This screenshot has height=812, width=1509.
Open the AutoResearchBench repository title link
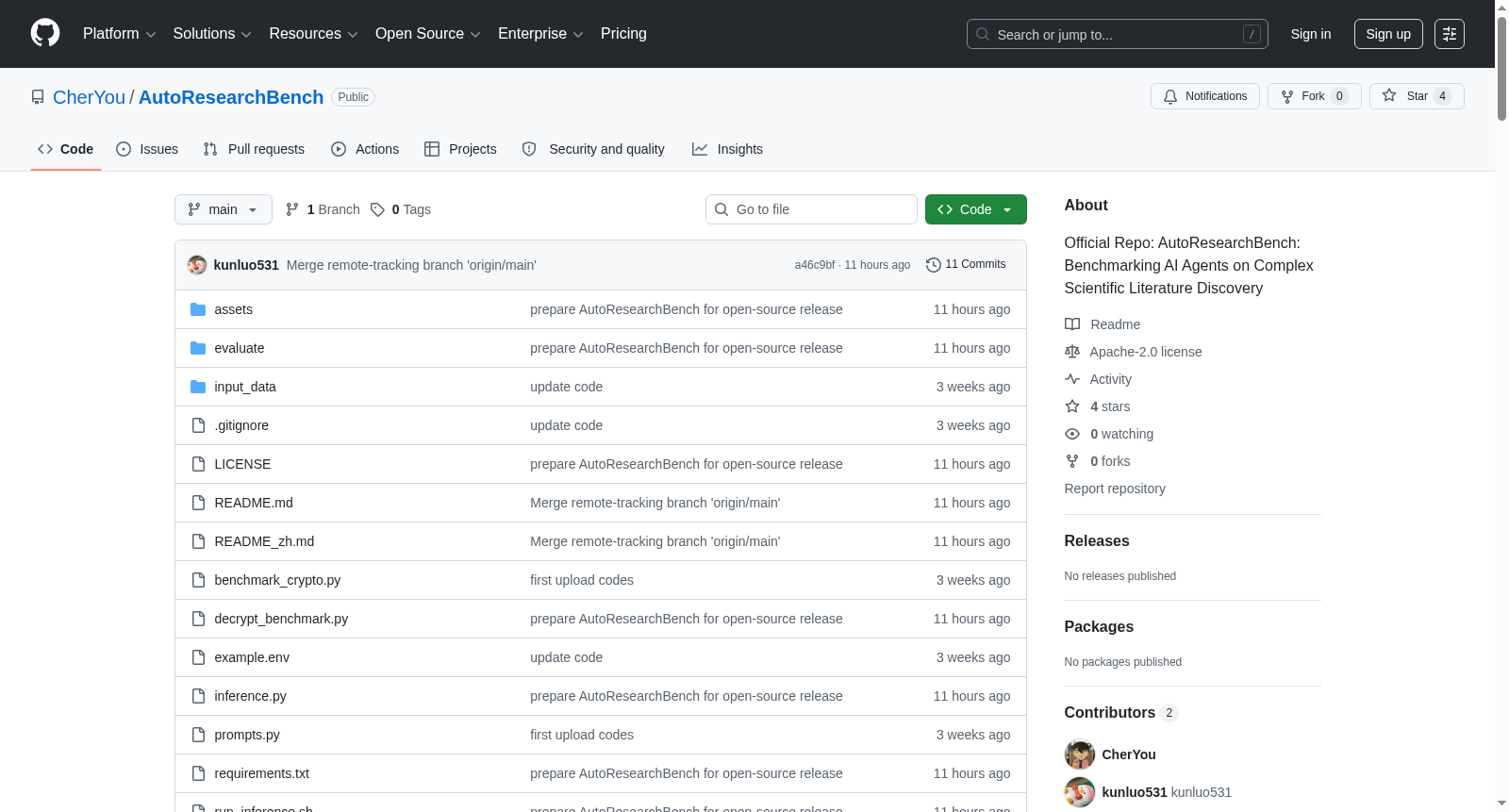231,97
